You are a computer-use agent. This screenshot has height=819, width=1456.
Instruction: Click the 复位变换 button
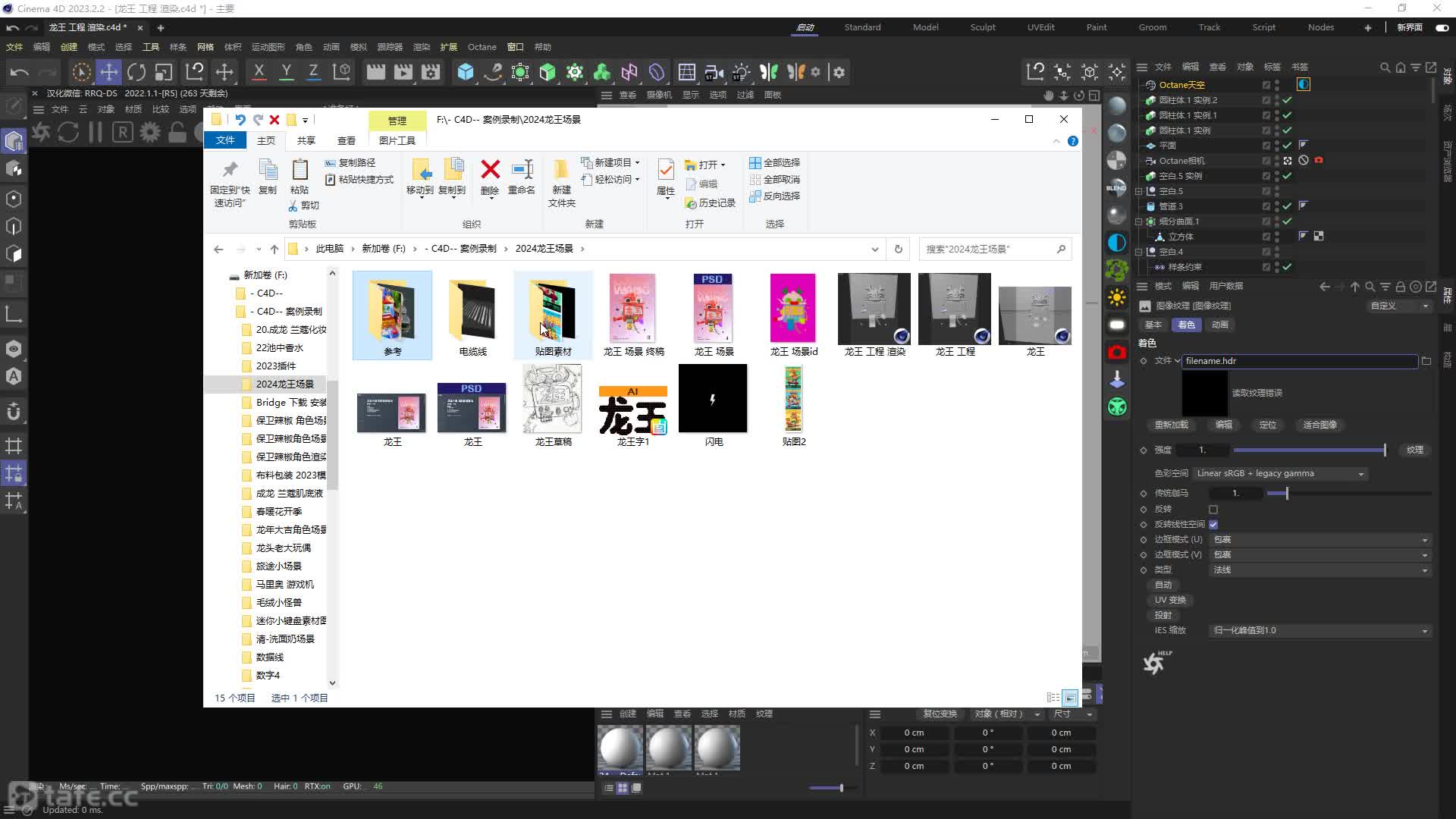click(940, 714)
